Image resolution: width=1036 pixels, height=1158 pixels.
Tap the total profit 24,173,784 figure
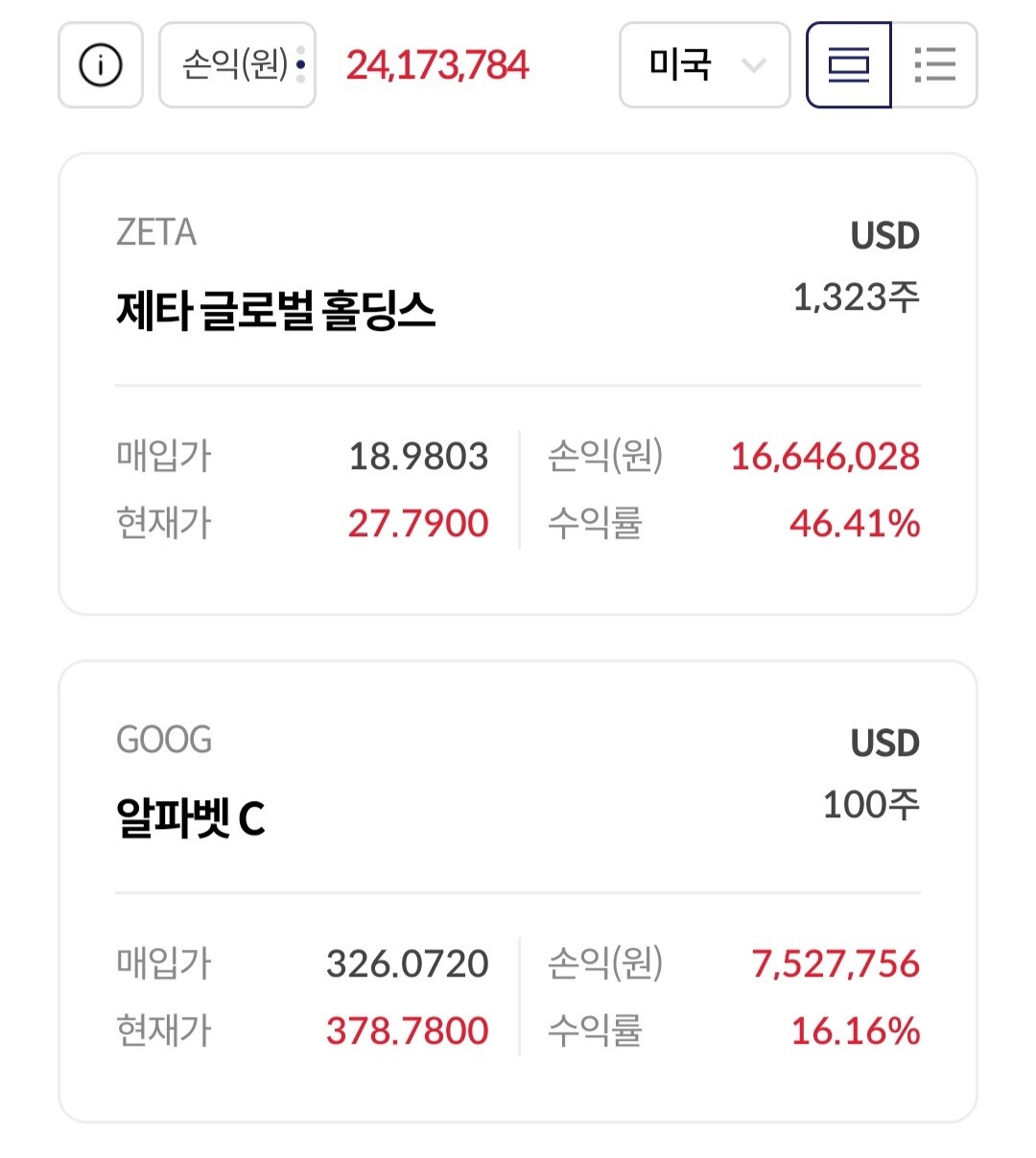(x=437, y=65)
